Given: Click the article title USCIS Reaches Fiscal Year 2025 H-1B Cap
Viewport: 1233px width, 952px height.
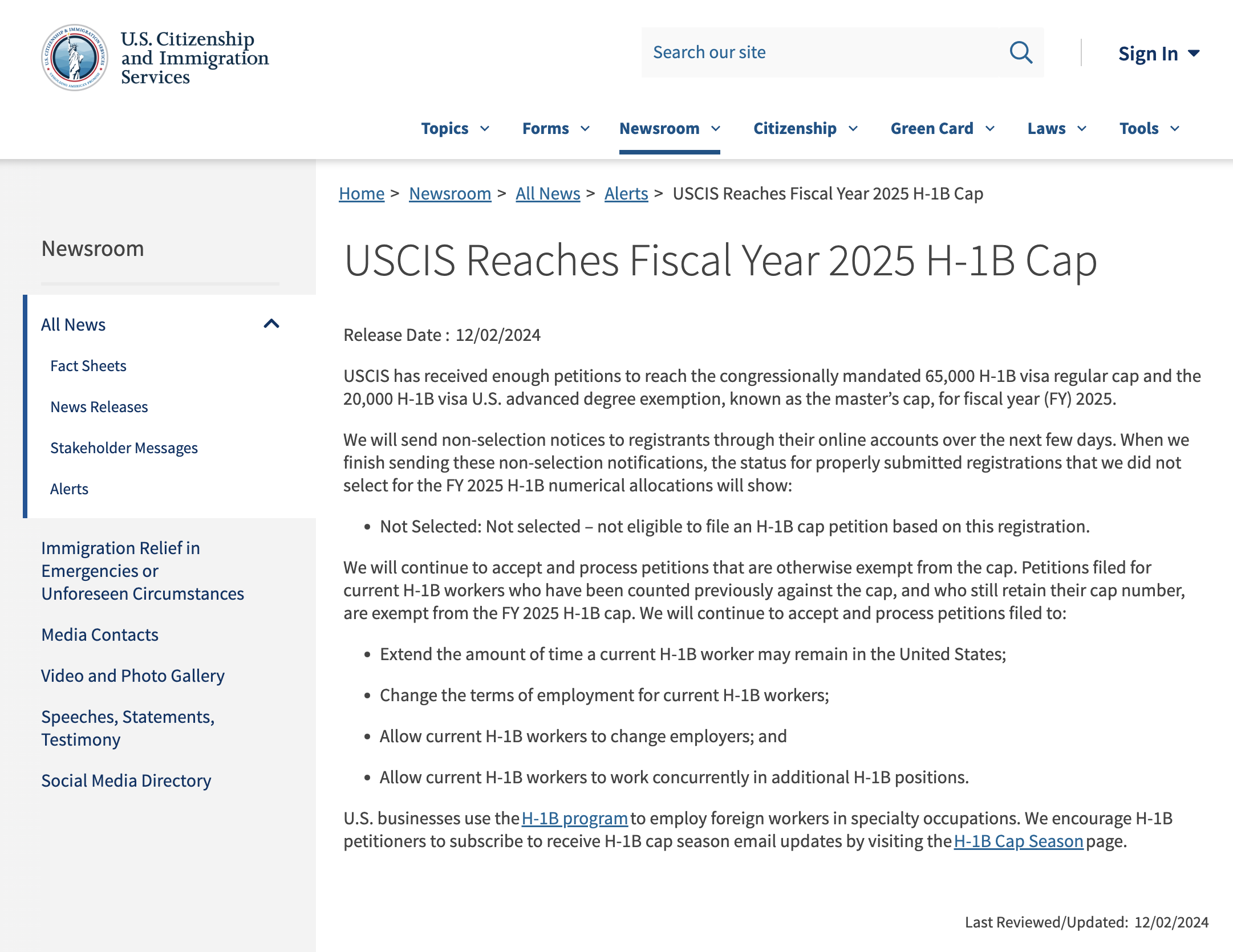Looking at the screenshot, I should pyautogui.click(x=720, y=261).
